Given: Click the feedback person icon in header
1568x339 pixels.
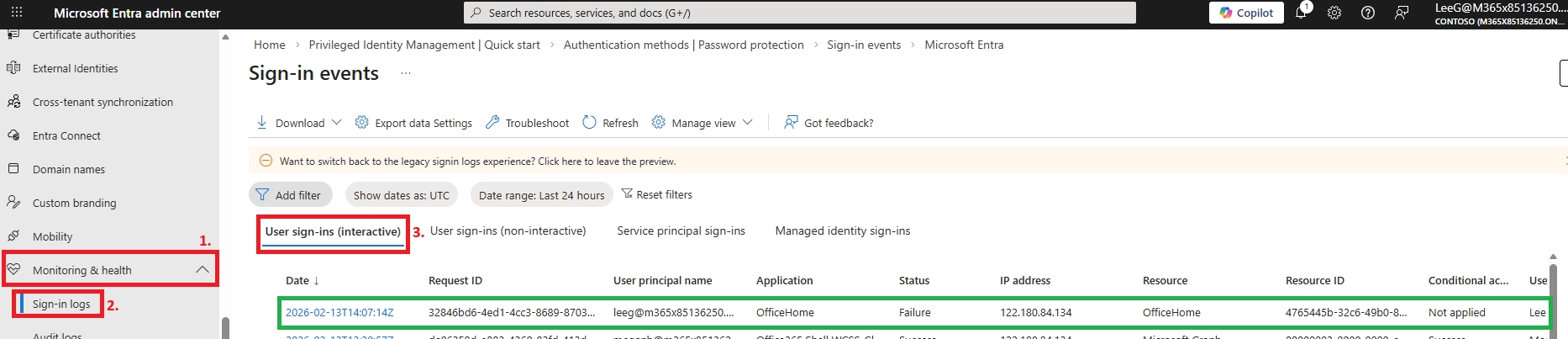Looking at the screenshot, I should [x=1402, y=13].
